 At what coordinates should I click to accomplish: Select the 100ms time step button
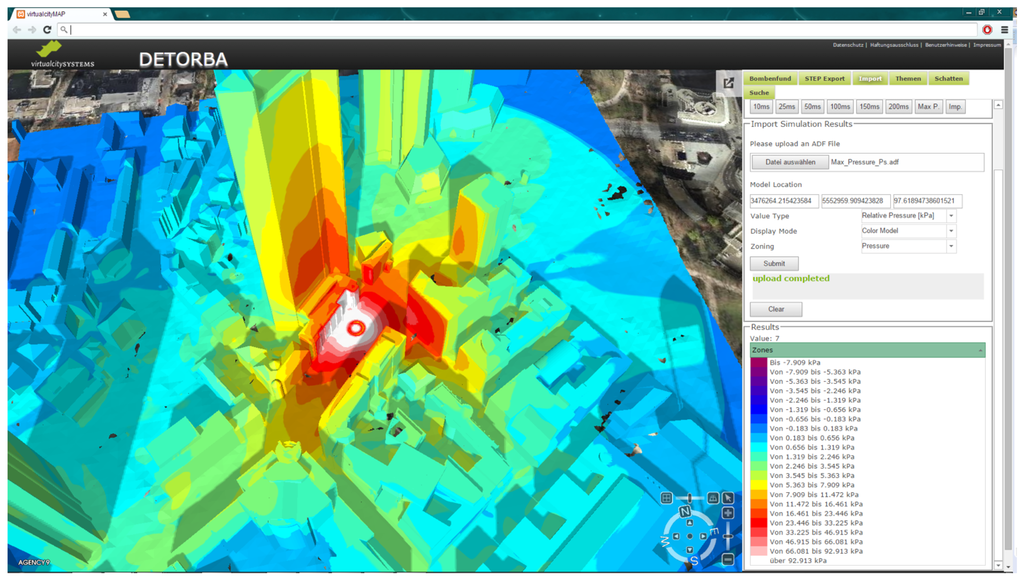tap(840, 107)
